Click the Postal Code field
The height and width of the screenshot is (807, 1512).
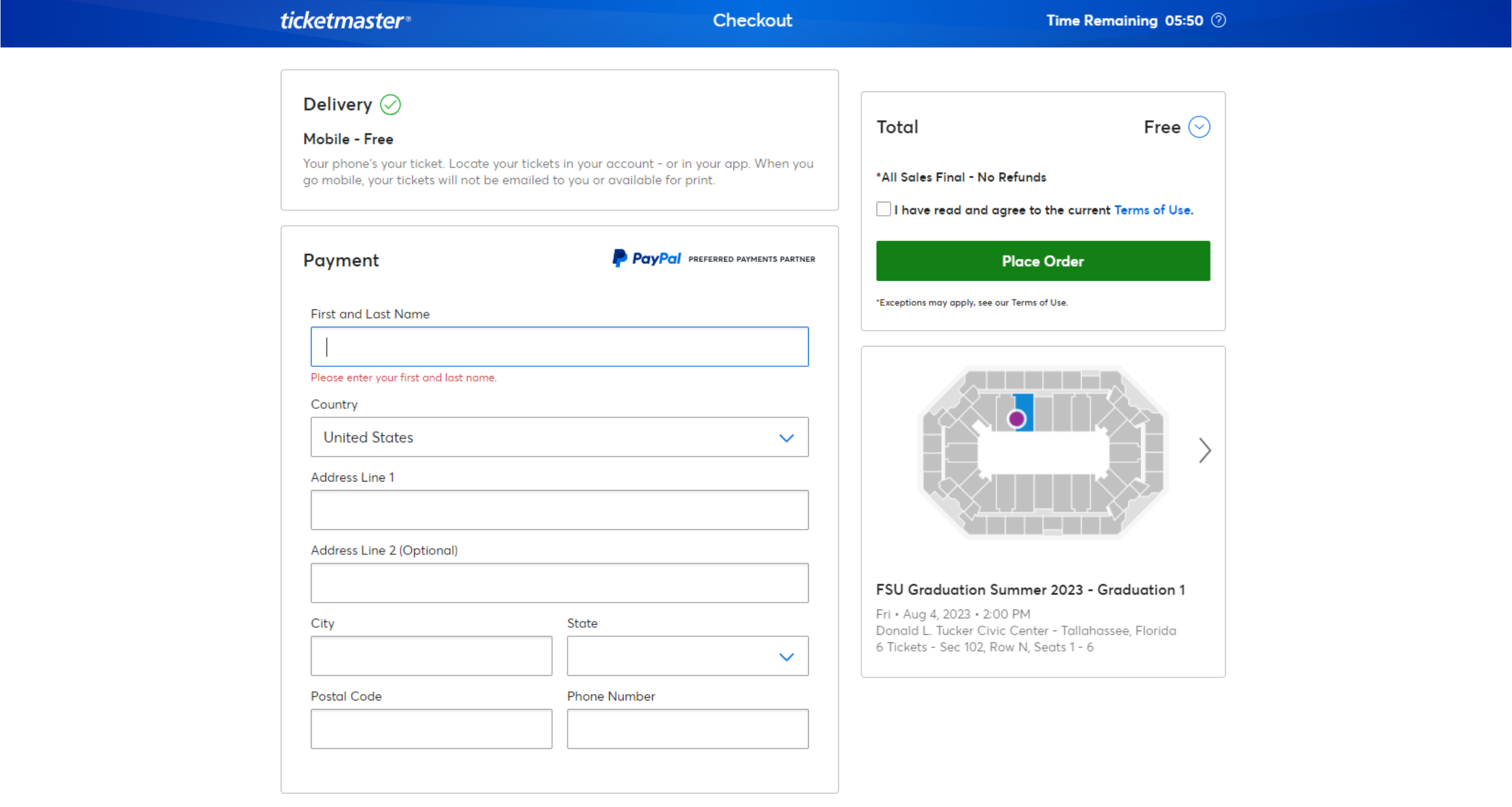431,728
